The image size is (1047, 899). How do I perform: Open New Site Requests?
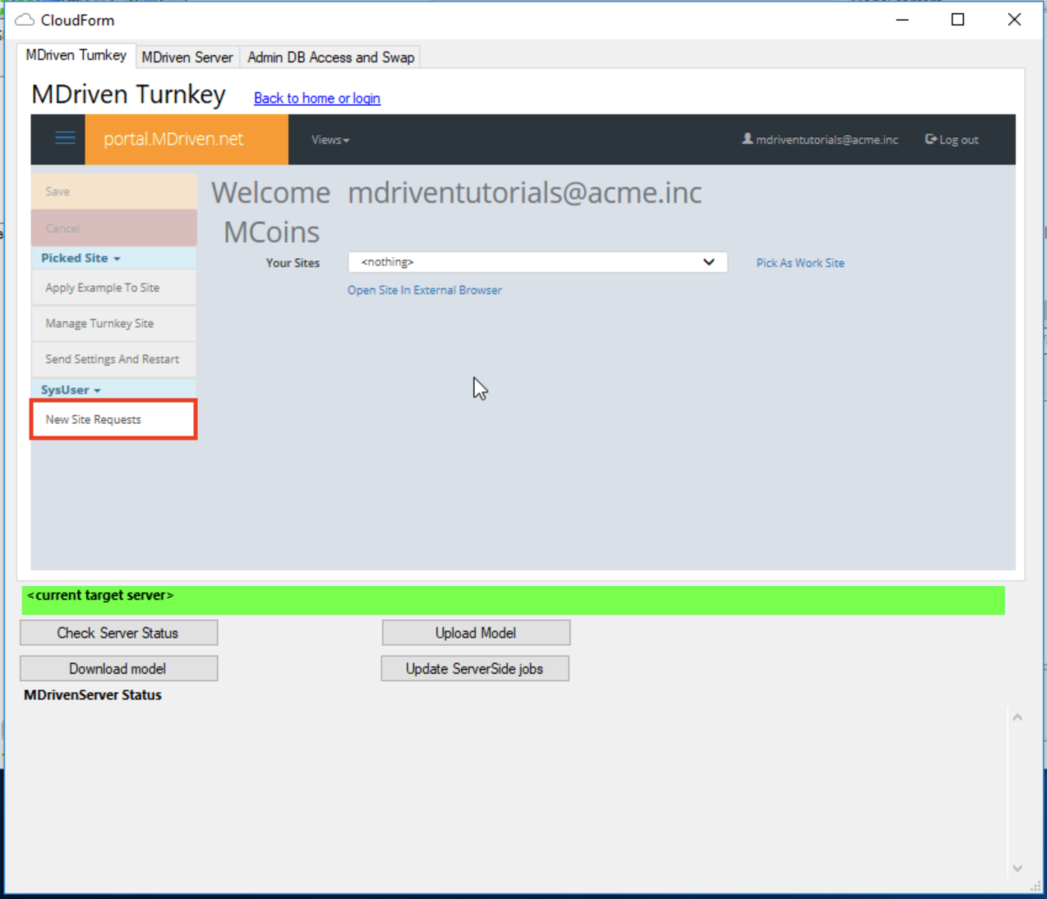coord(114,419)
